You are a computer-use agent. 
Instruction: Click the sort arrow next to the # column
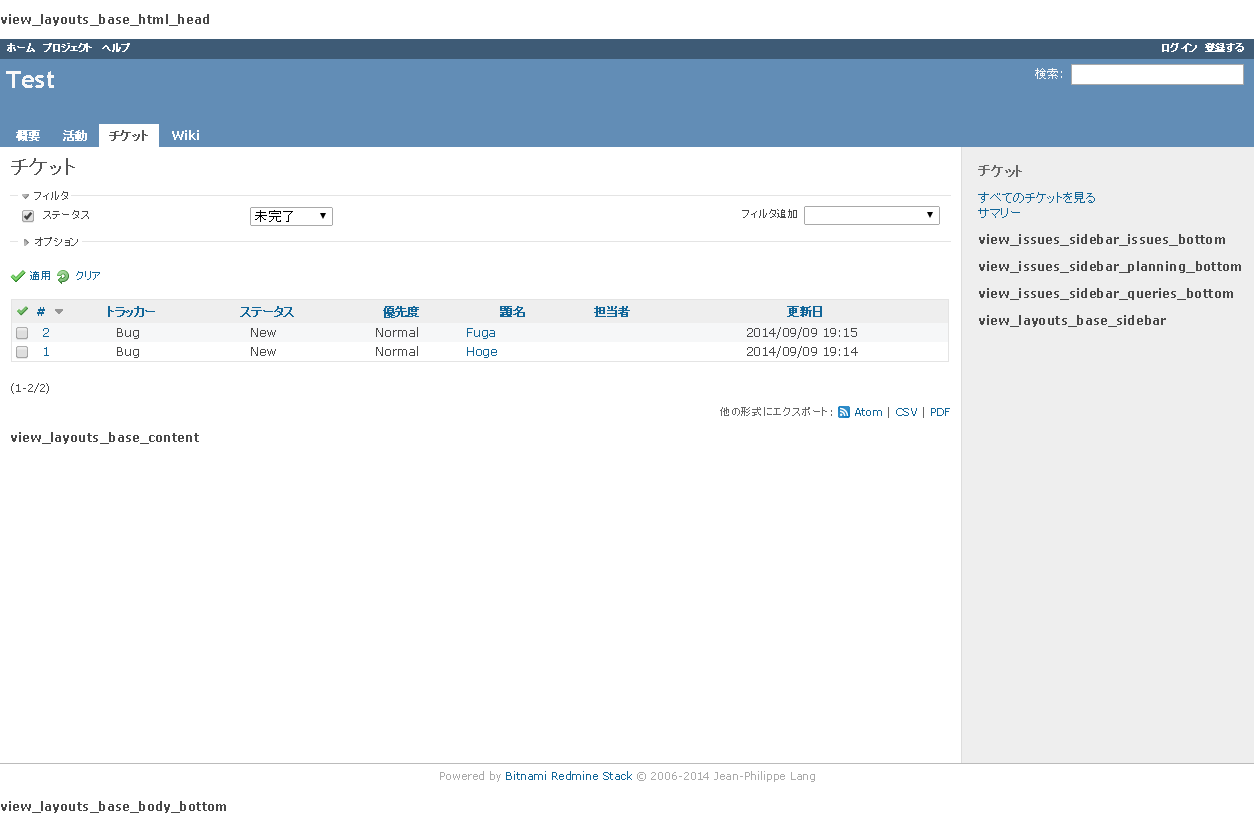pos(59,311)
